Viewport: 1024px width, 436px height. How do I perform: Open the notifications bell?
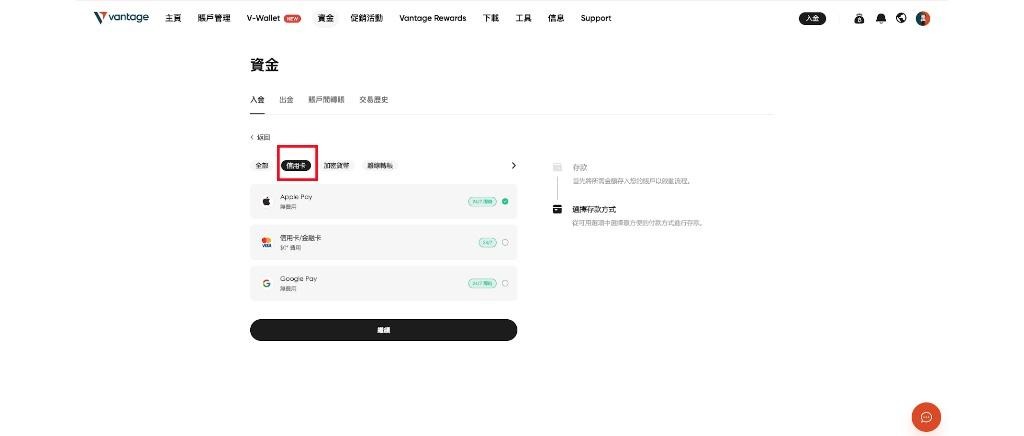(x=881, y=18)
